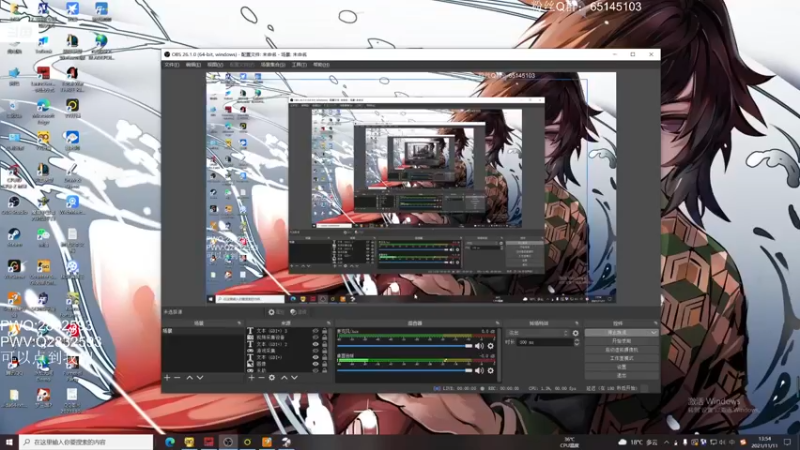Open the transition properties gear beside 淡出
The width and height of the screenshot is (800, 450).
tap(576, 333)
